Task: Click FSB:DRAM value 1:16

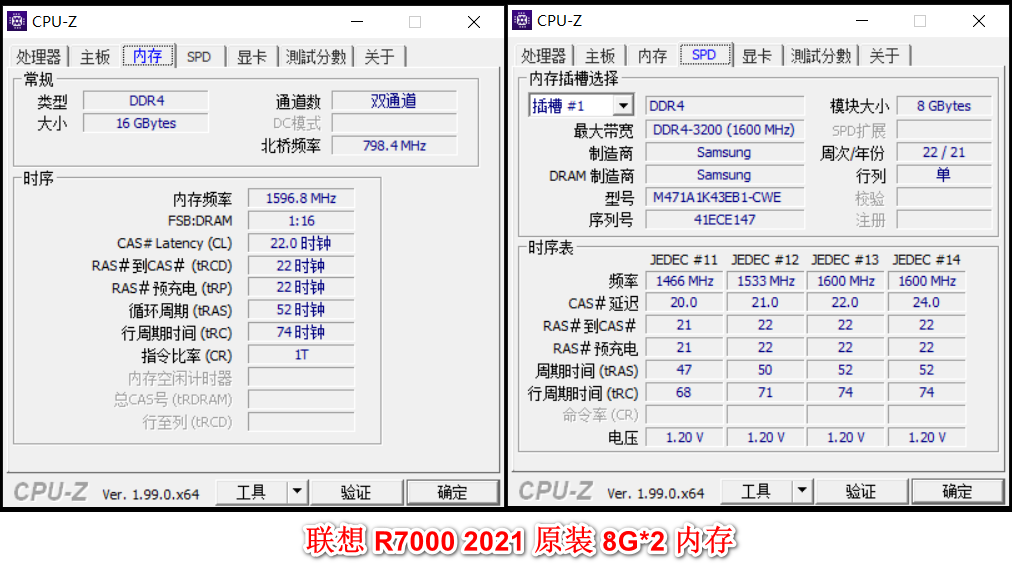Action: (301, 221)
